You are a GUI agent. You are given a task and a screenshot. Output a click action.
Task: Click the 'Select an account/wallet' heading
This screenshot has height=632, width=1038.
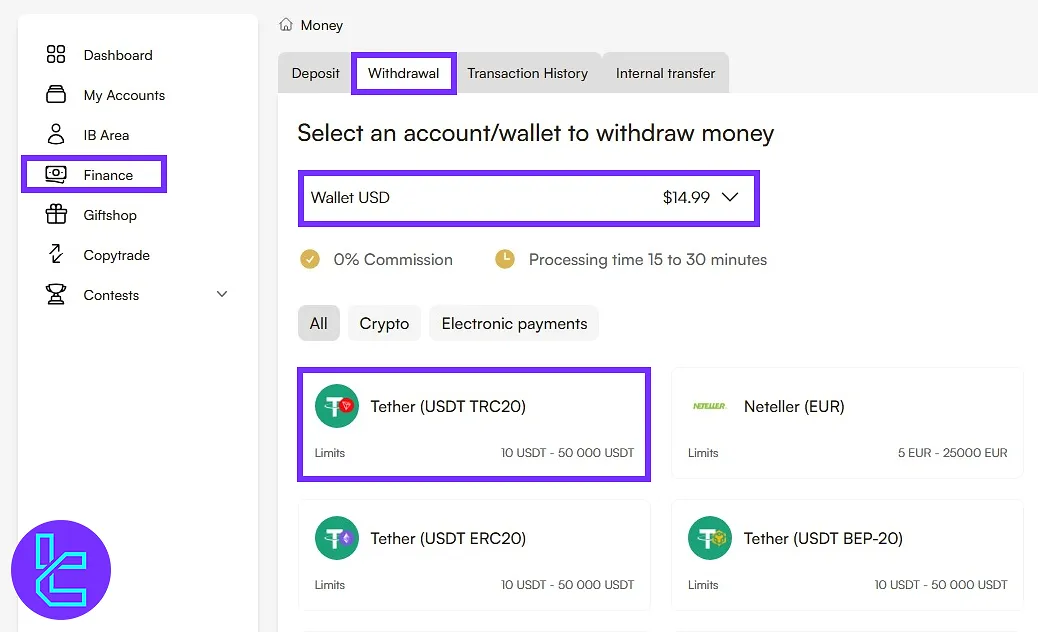[x=535, y=133]
